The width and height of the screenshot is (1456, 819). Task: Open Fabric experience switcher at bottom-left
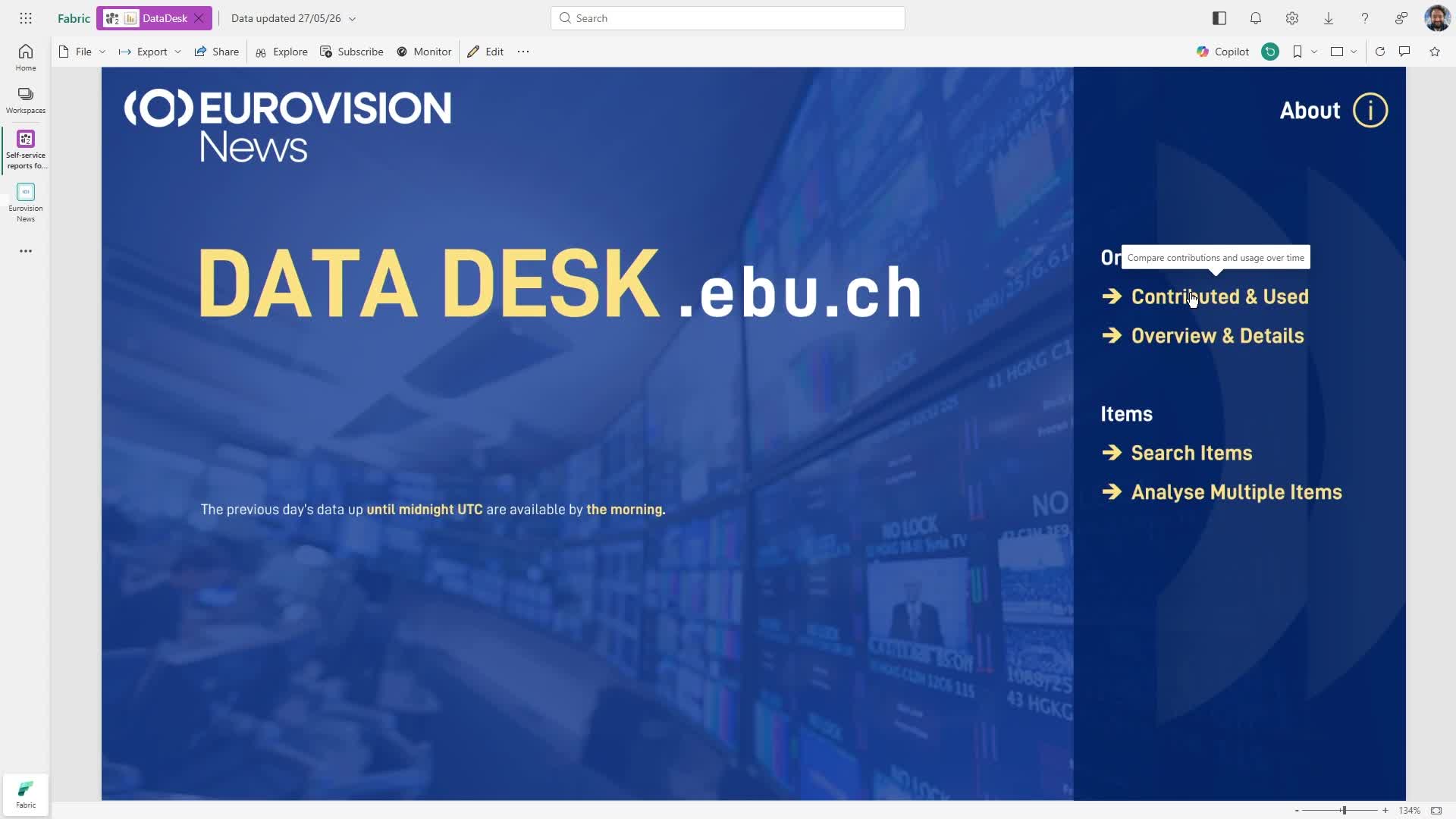coord(26,794)
